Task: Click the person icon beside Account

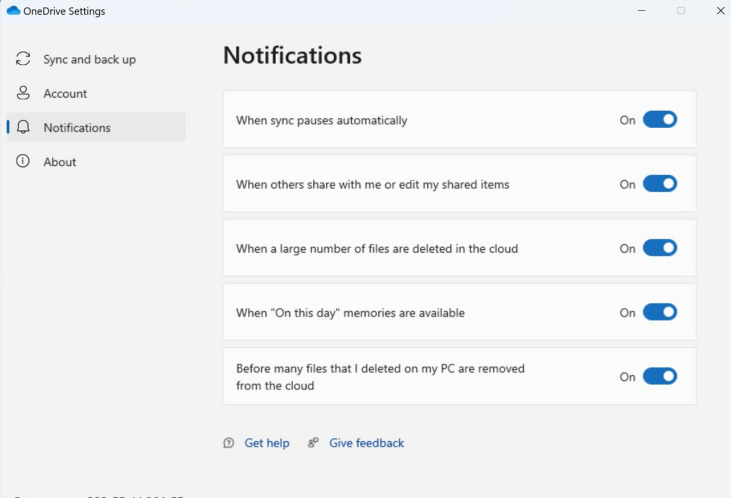Action: point(23,93)
